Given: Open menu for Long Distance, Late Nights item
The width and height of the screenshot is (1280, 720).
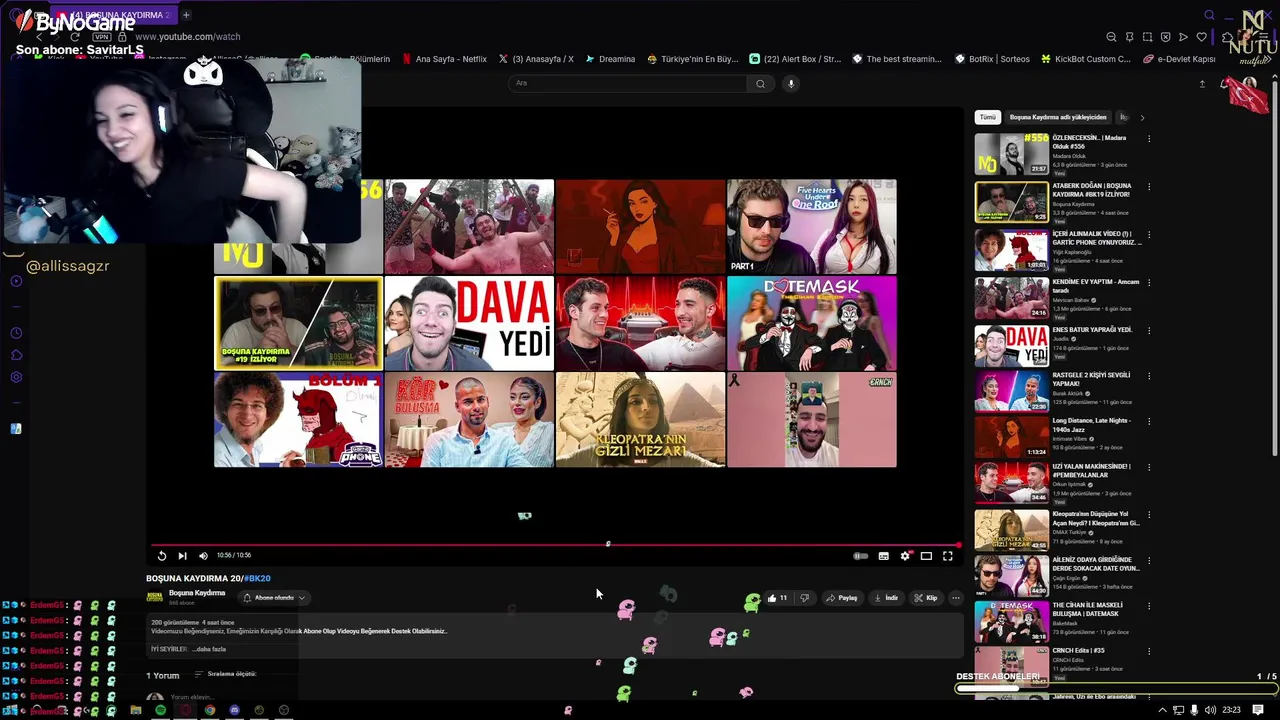Looking at the screenshot, I should tap(1149, 423).
